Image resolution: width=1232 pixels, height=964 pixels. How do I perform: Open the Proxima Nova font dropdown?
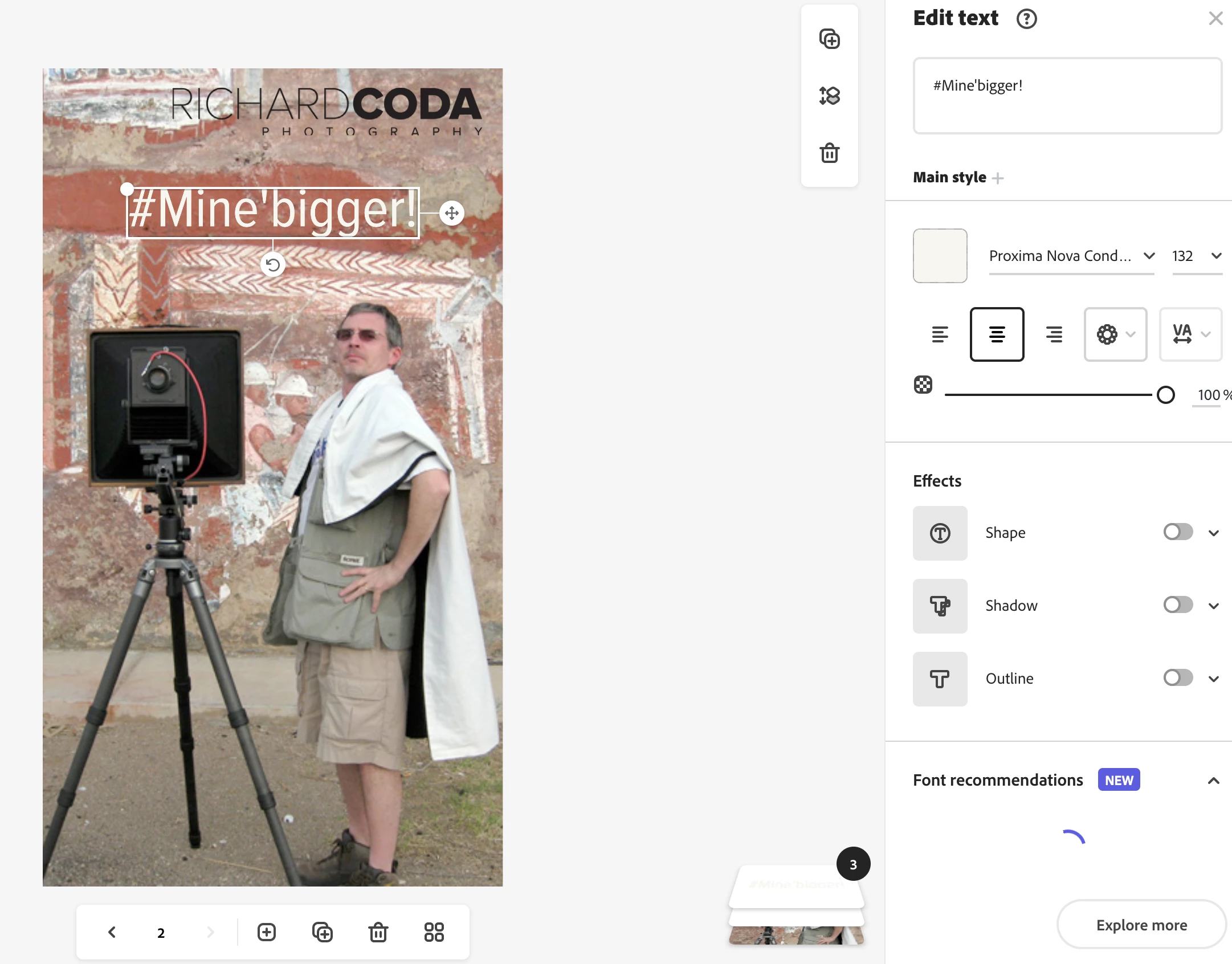[1071, 256]
